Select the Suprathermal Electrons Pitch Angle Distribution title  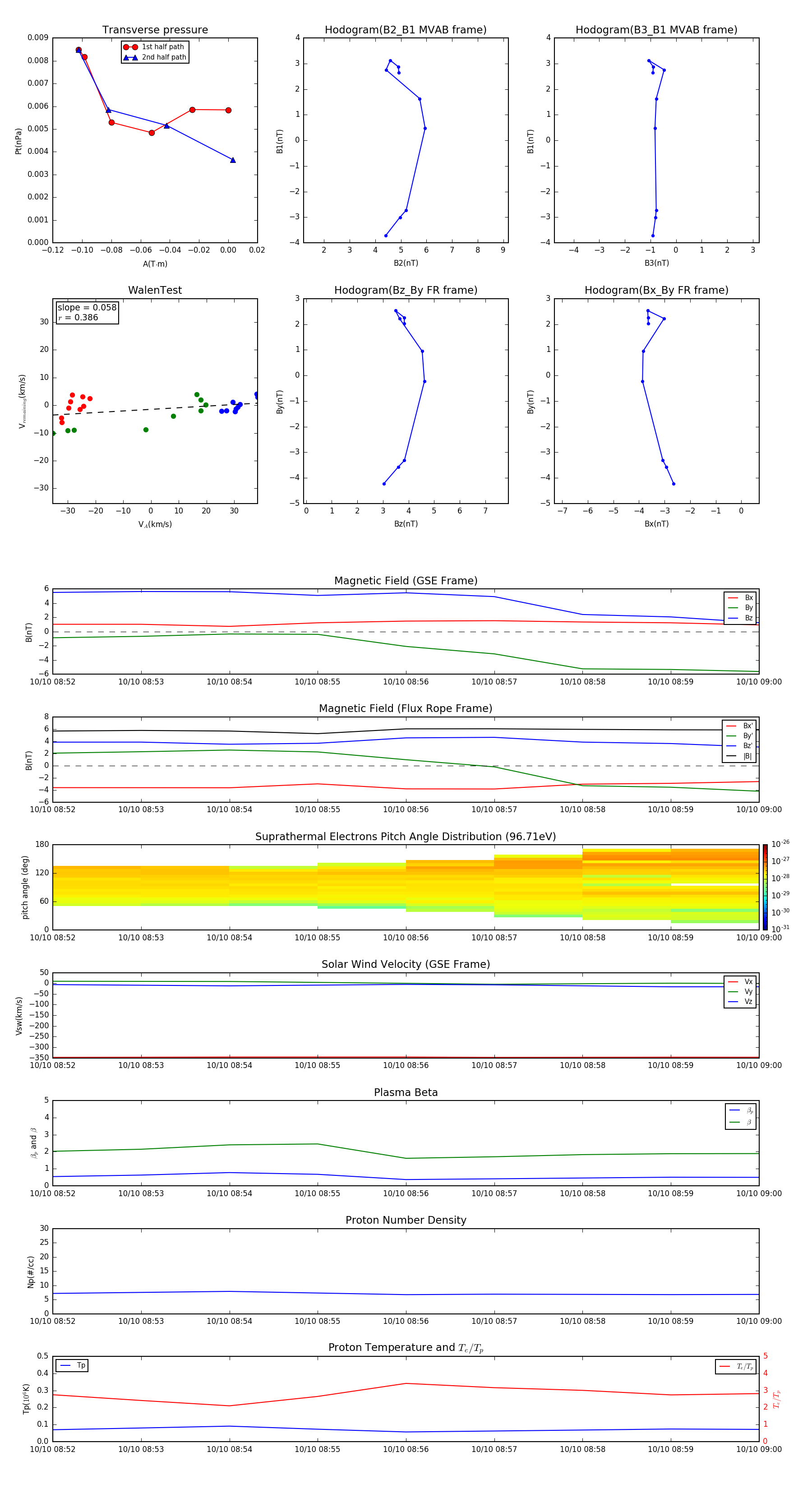point(406,837)
